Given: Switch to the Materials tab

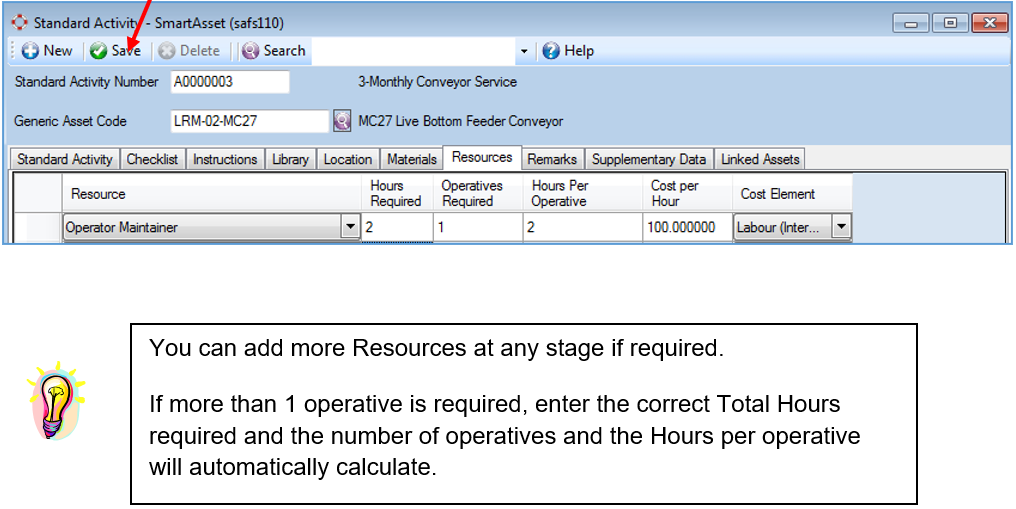Looking at the screenshot, I should pos(411,159).
